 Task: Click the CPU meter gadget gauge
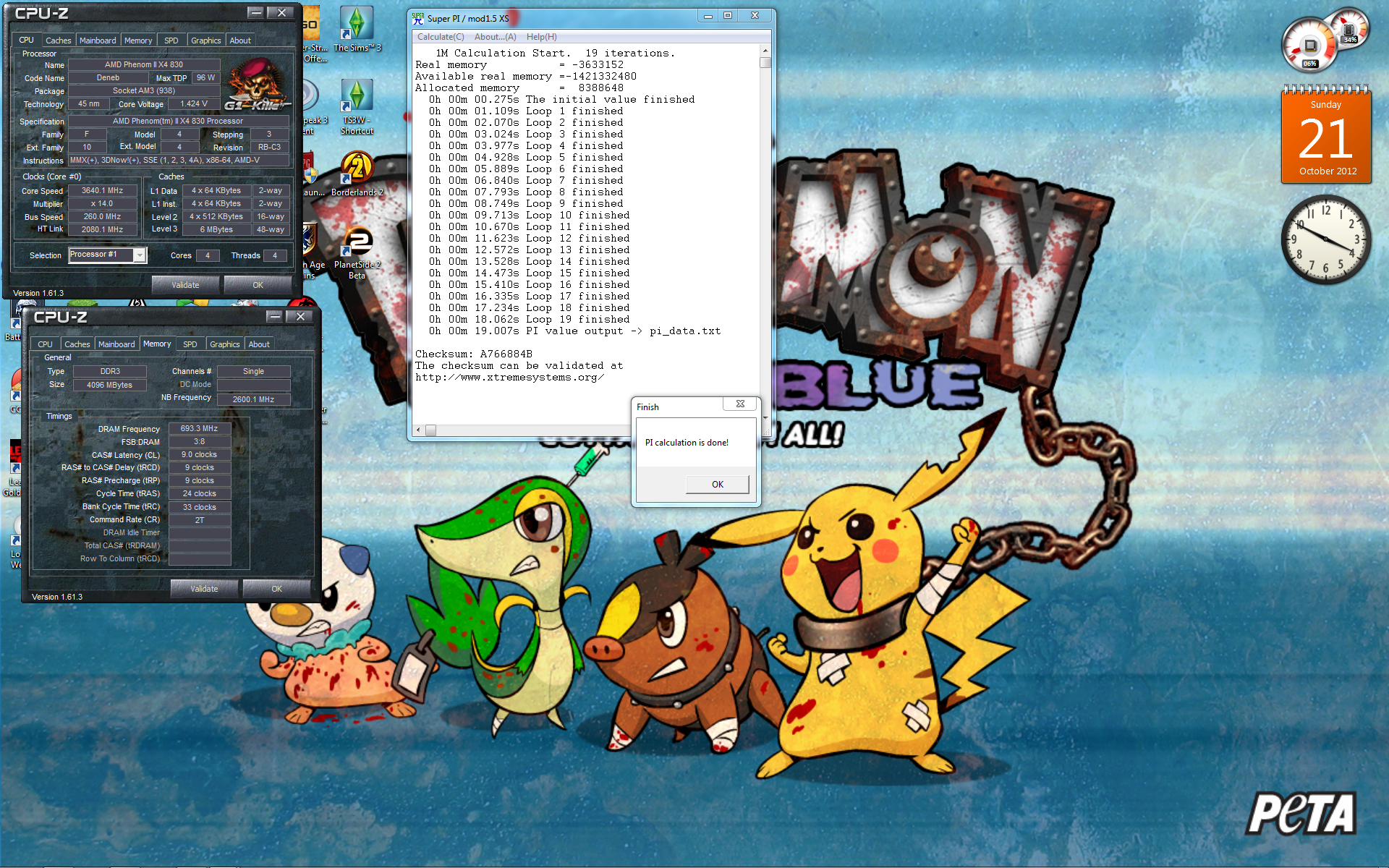(1311, 46)
